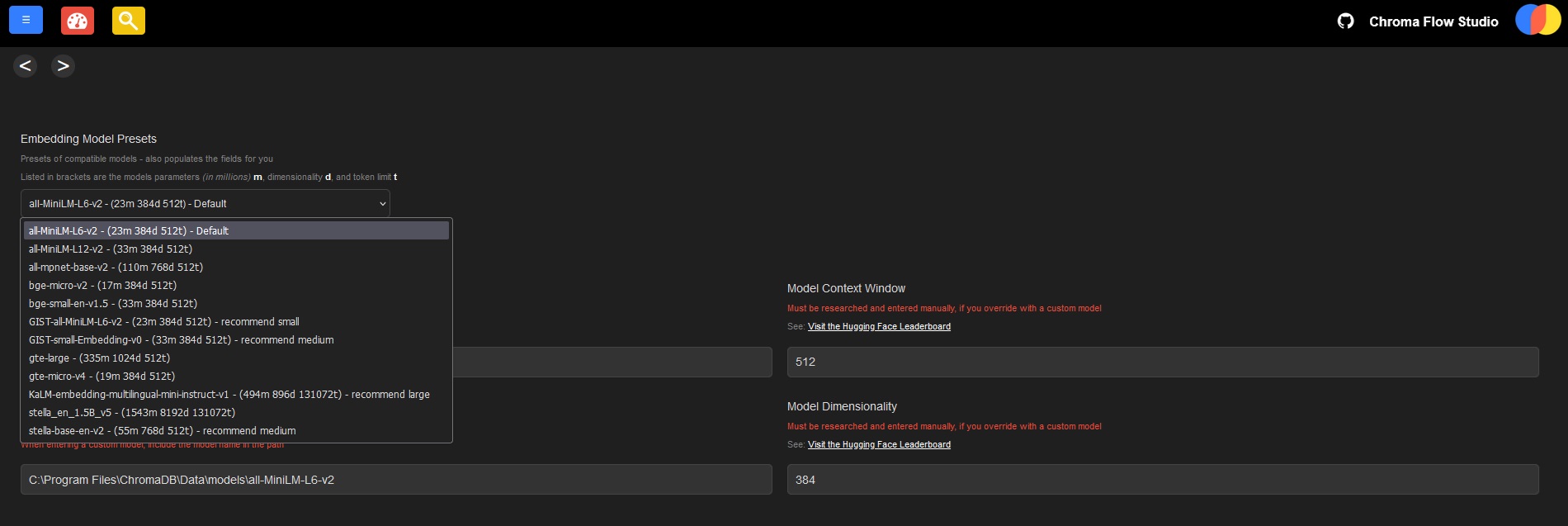The image size is (1568, 526).
Task: Open the red dashboard gauge icon
Action: pyautogui.click(x=78, y=21)
